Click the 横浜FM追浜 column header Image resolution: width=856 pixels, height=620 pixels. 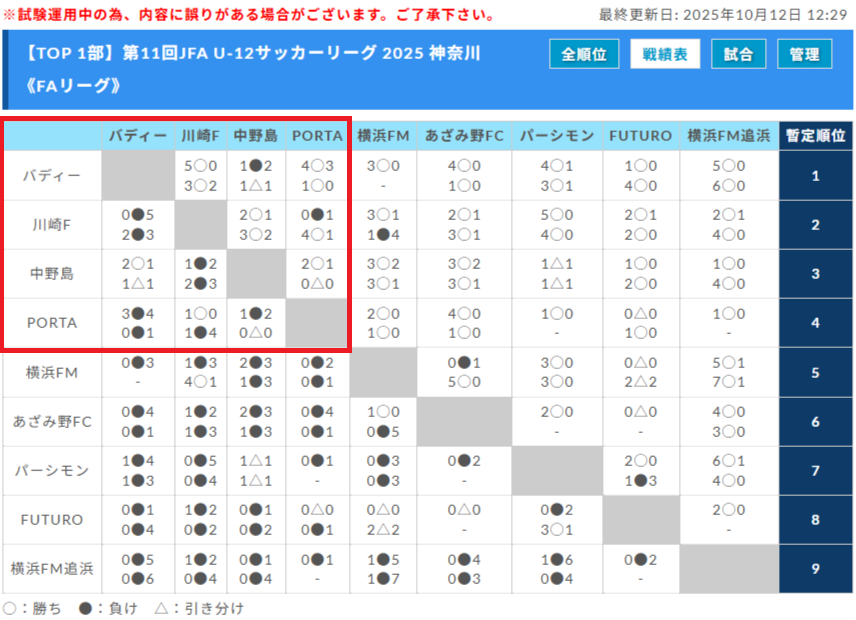click(728, 136)
